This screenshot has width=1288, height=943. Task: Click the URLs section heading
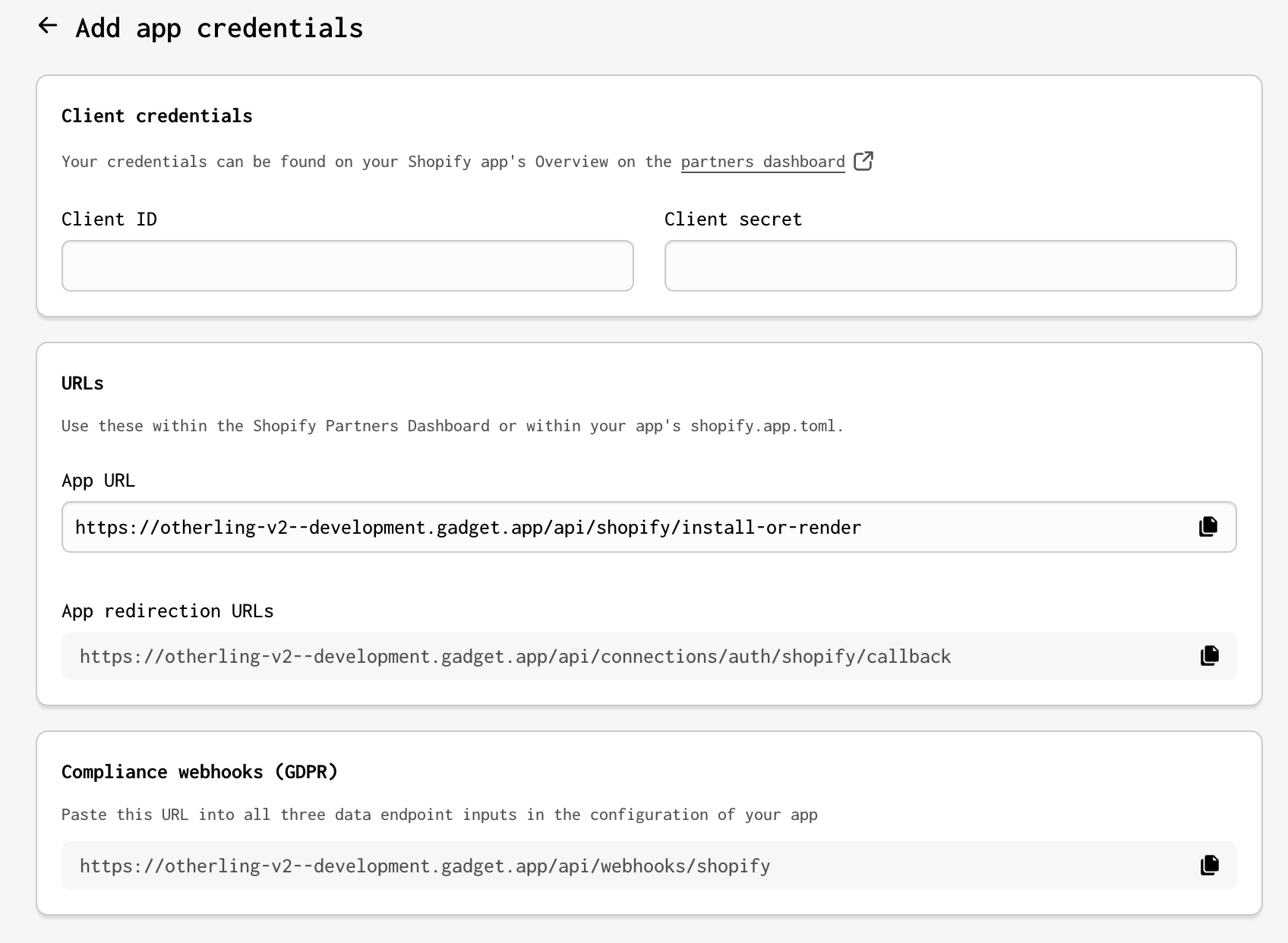pyautogui.click(x=83, y=383)
